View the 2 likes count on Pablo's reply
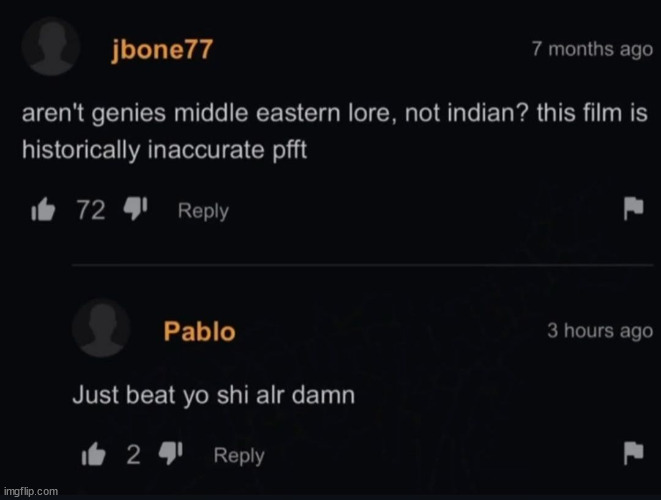This screenshot has width=661, height=500. pyautogui.click(x=134, y=455)
